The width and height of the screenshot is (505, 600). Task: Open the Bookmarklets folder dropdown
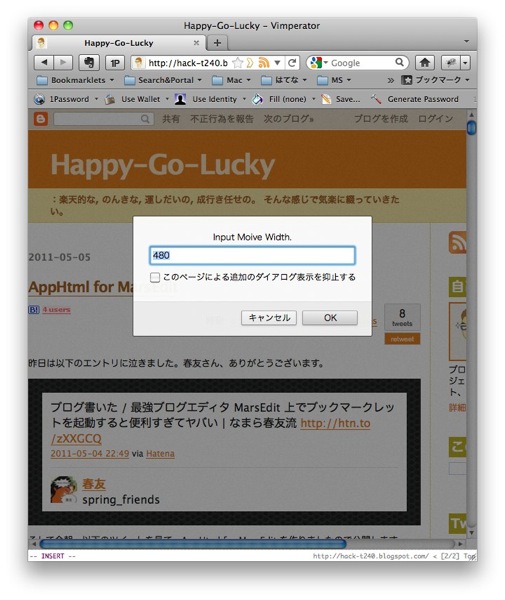pos(75,80)
